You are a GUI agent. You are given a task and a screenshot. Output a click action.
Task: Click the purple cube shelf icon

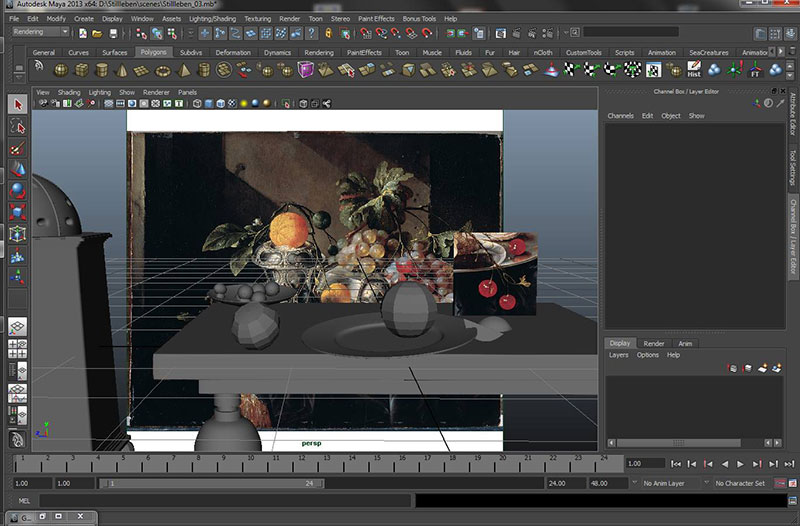tap(306, 70)
